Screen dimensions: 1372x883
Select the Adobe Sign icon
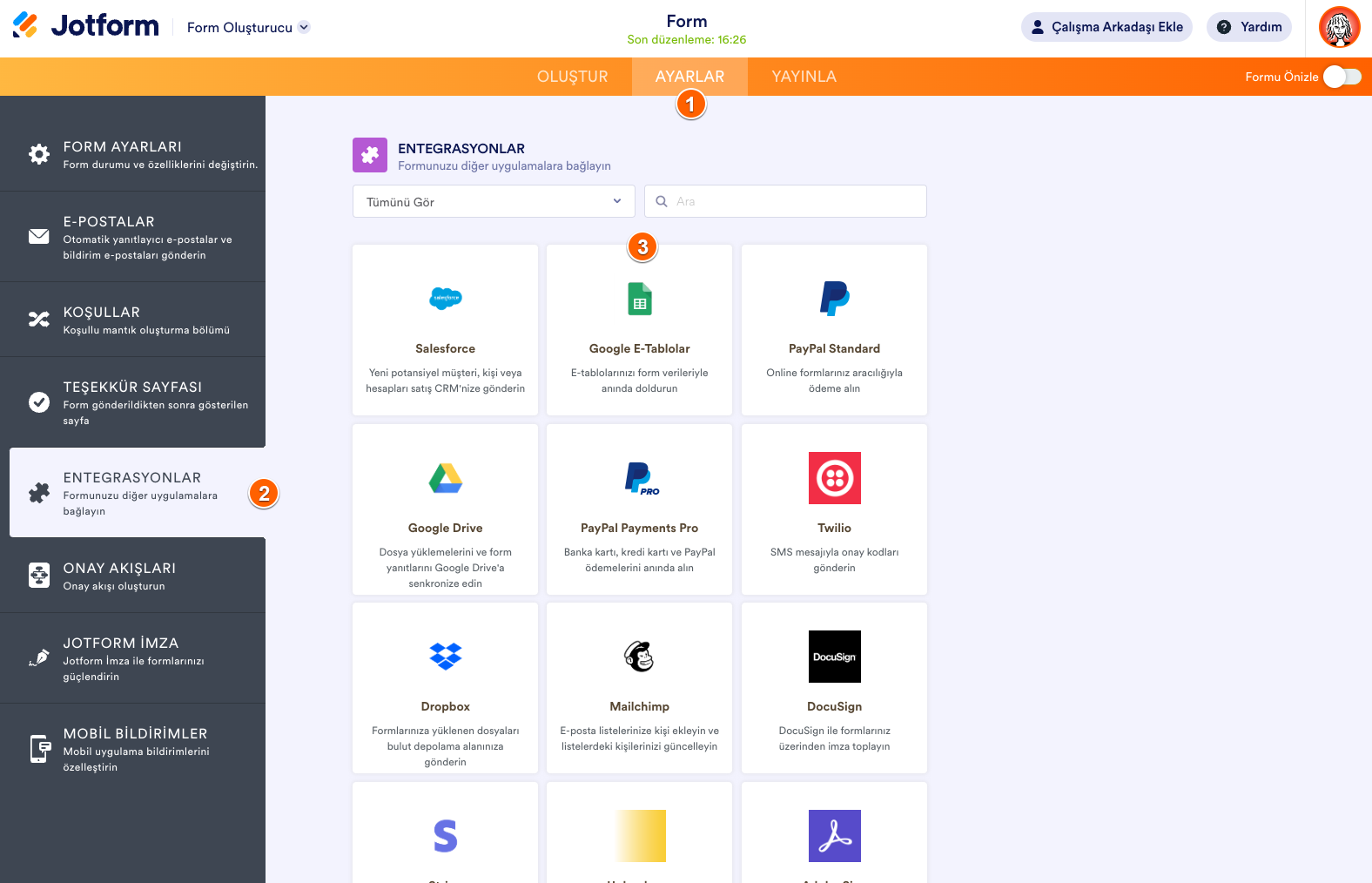[835, 836]
